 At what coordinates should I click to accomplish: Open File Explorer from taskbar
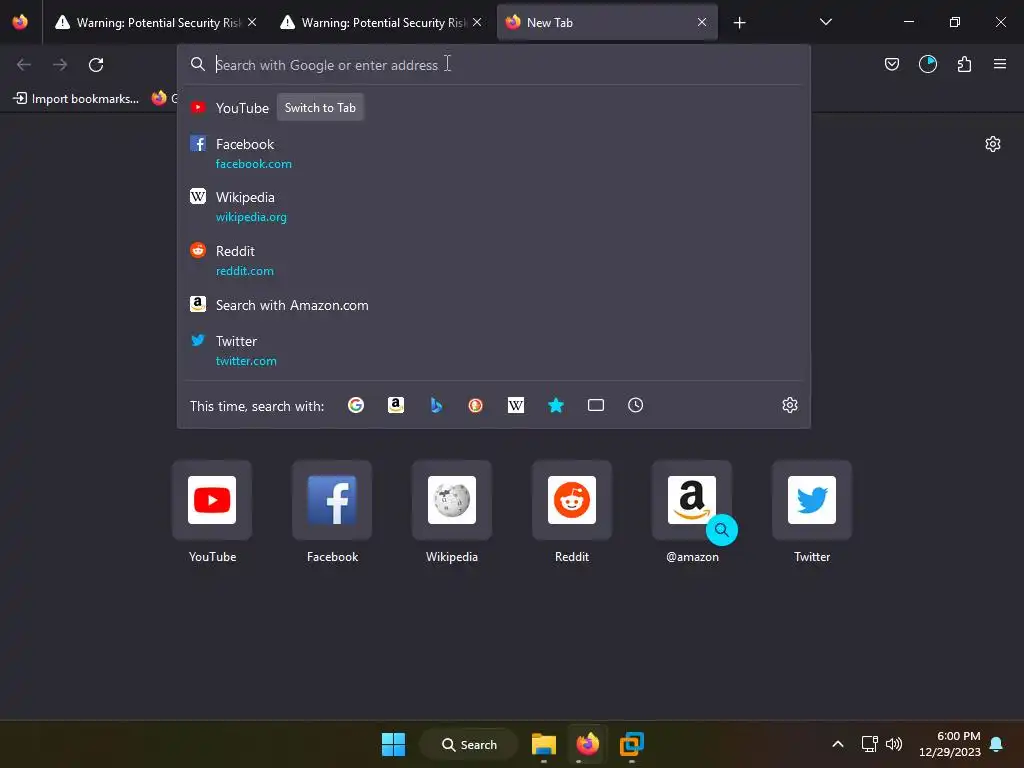543,744
